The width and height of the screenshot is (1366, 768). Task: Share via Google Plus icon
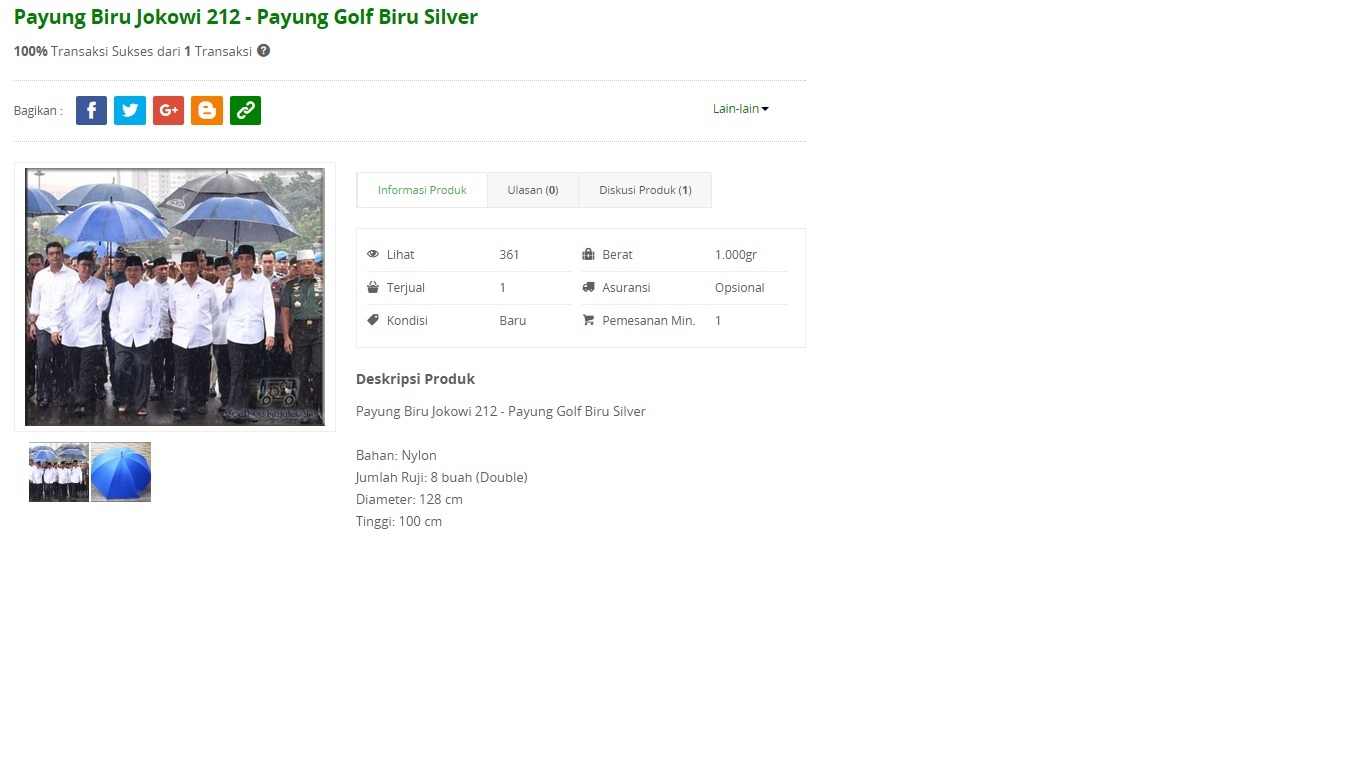coord(168,110)
